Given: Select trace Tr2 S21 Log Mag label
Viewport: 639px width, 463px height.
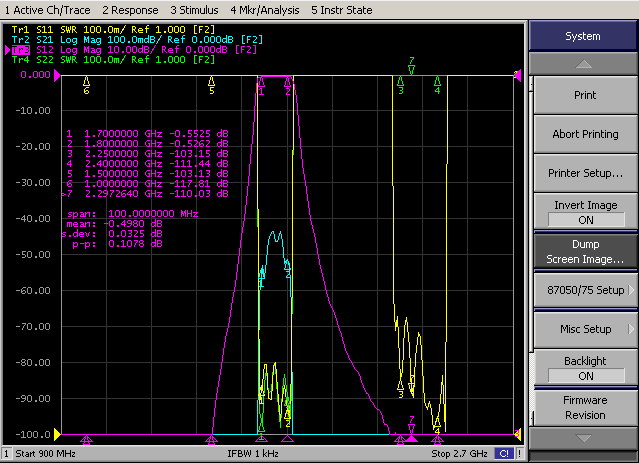Looking at the screenshot, I should [137, 40].
